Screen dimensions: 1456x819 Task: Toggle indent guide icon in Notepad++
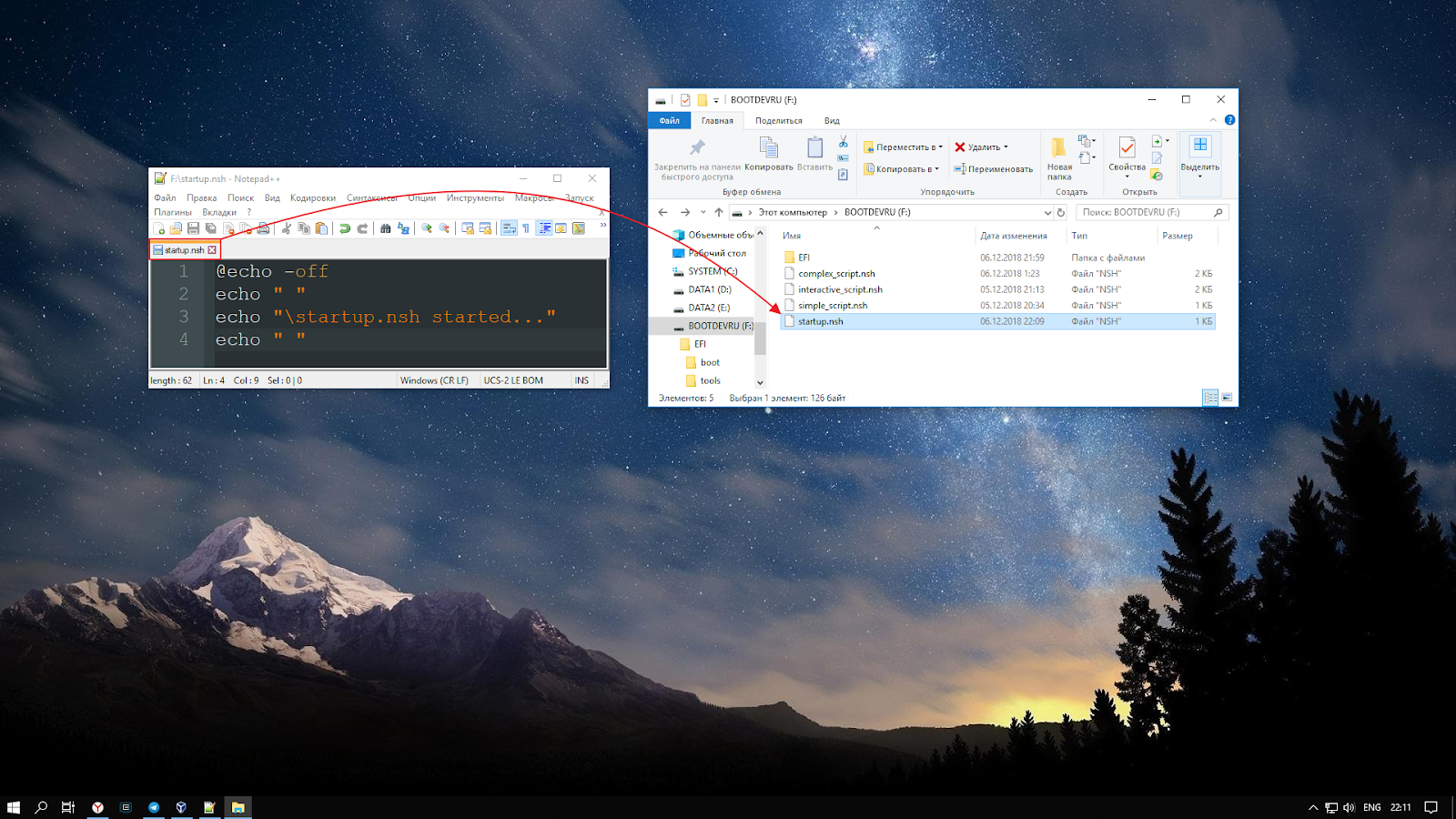(544, 228)
